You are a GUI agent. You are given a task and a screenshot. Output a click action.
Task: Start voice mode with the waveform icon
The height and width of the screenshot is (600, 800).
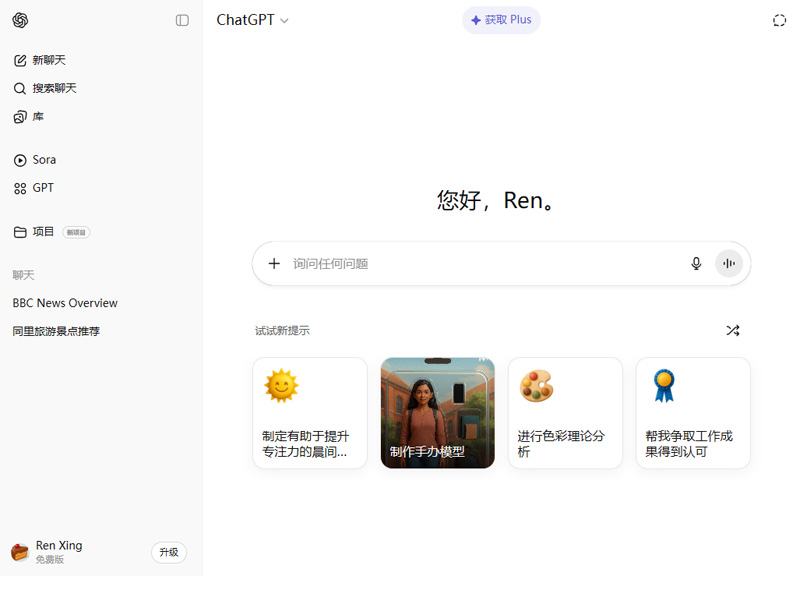coord(729,263)
